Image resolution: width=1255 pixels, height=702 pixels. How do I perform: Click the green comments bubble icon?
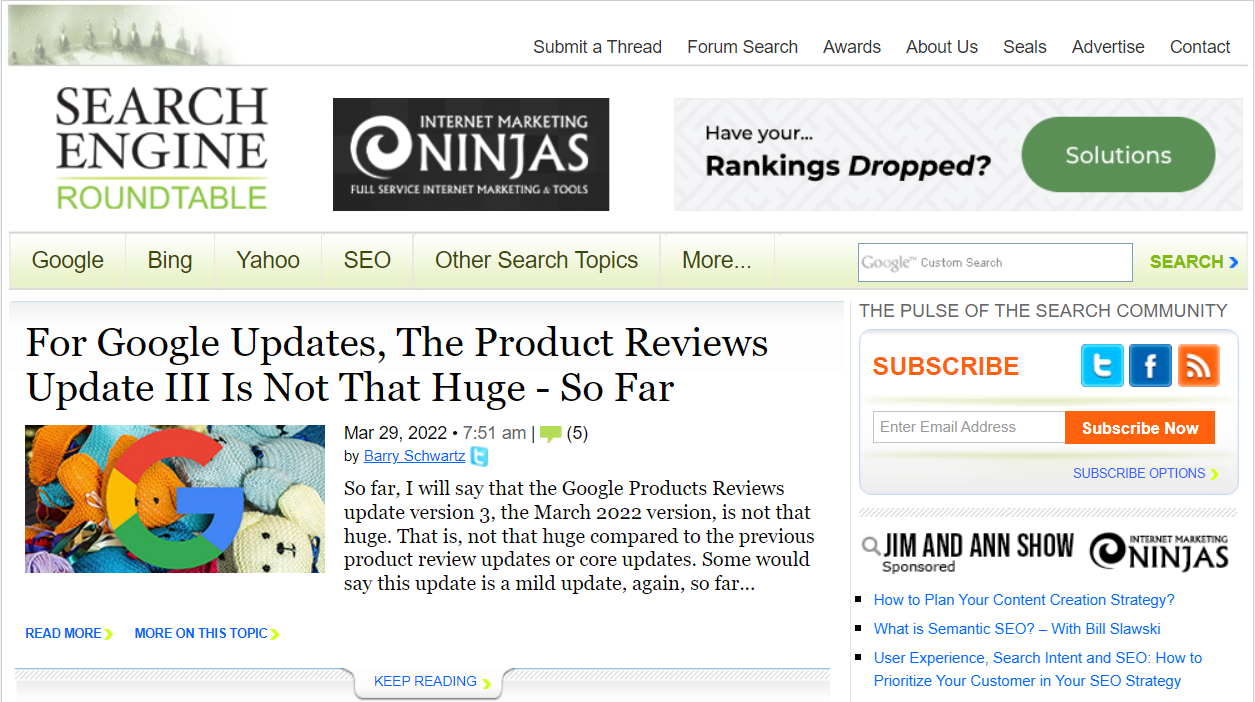(551, 434)
